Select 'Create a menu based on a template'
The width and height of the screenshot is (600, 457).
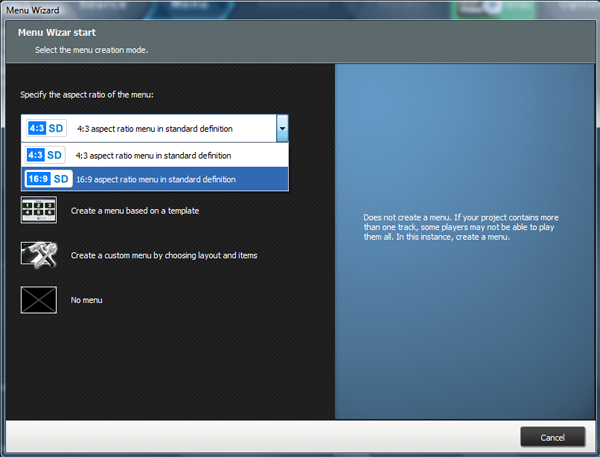(x=135, y=211)
